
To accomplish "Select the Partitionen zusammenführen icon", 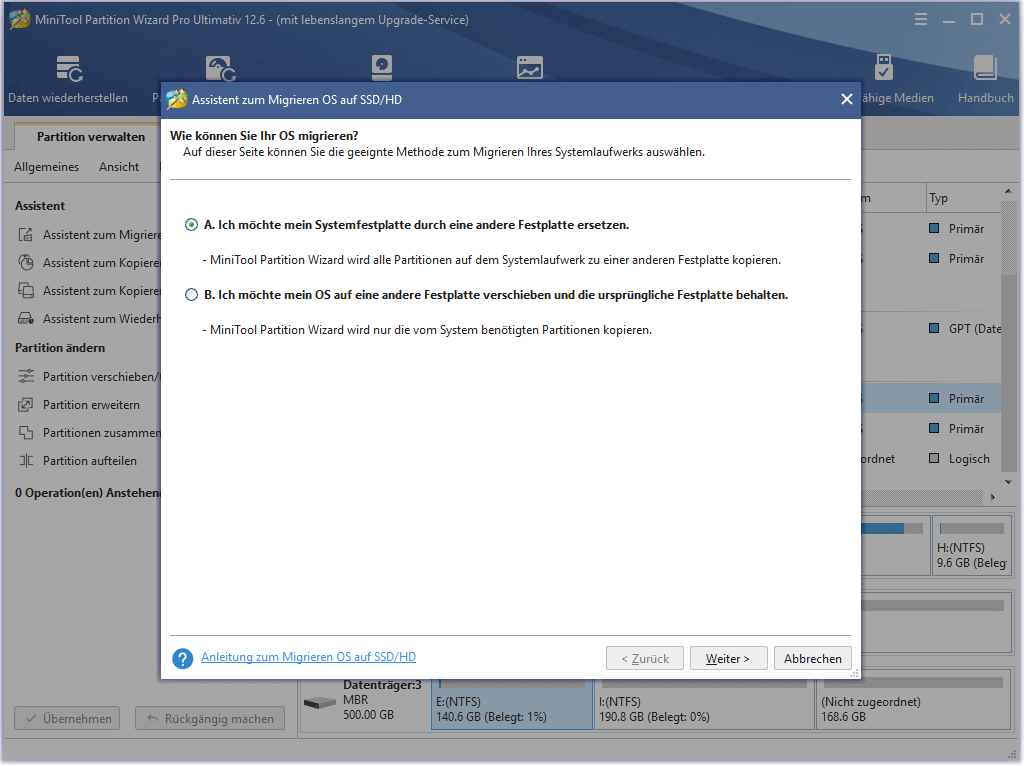I will coord(25,433).
